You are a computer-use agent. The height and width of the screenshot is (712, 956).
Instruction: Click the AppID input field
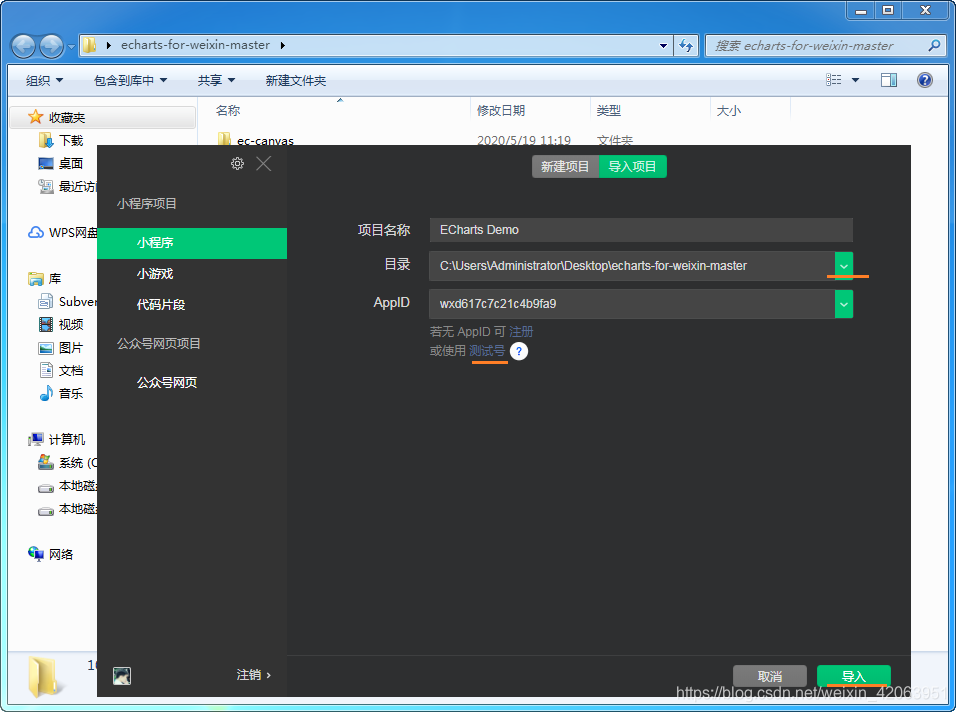pyautogui.click(x=632, y=304)
